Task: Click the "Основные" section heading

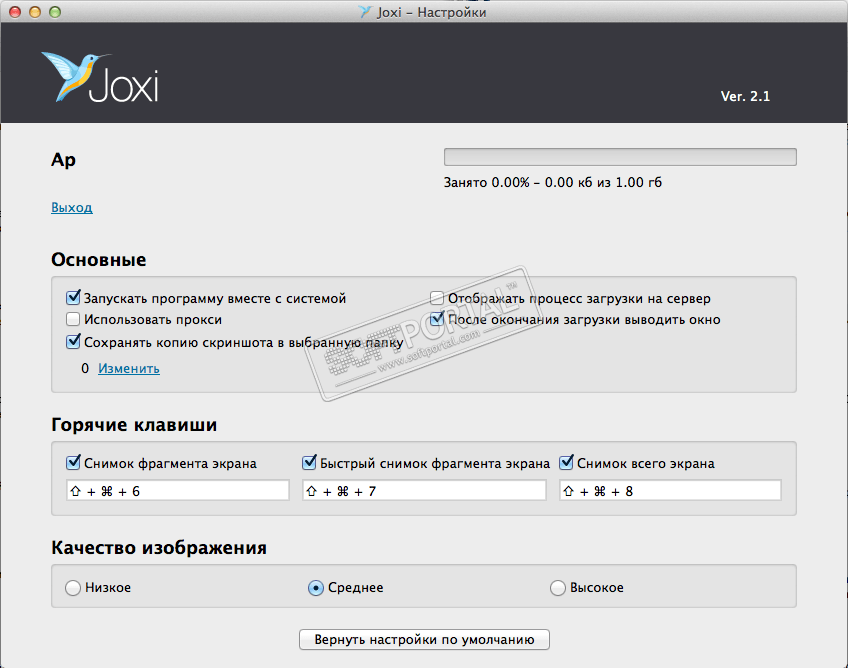Action: click(98, 260)
